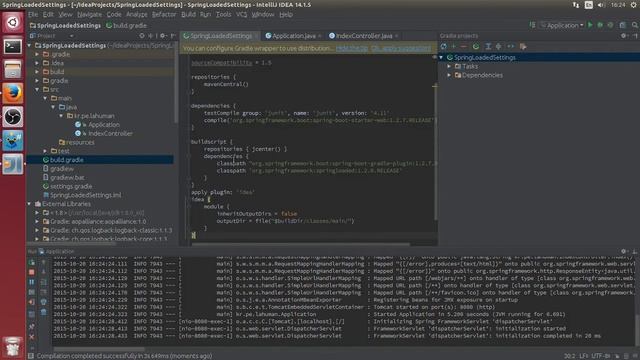This screenshot has width=640, height=360.
Task: Expand Tasks in Gradle projects
Action: 449,66
